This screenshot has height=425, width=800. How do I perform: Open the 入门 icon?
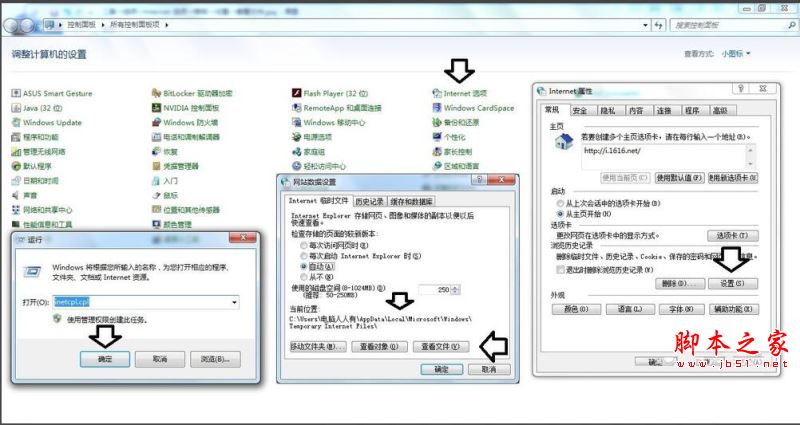(x=156, y=181)
